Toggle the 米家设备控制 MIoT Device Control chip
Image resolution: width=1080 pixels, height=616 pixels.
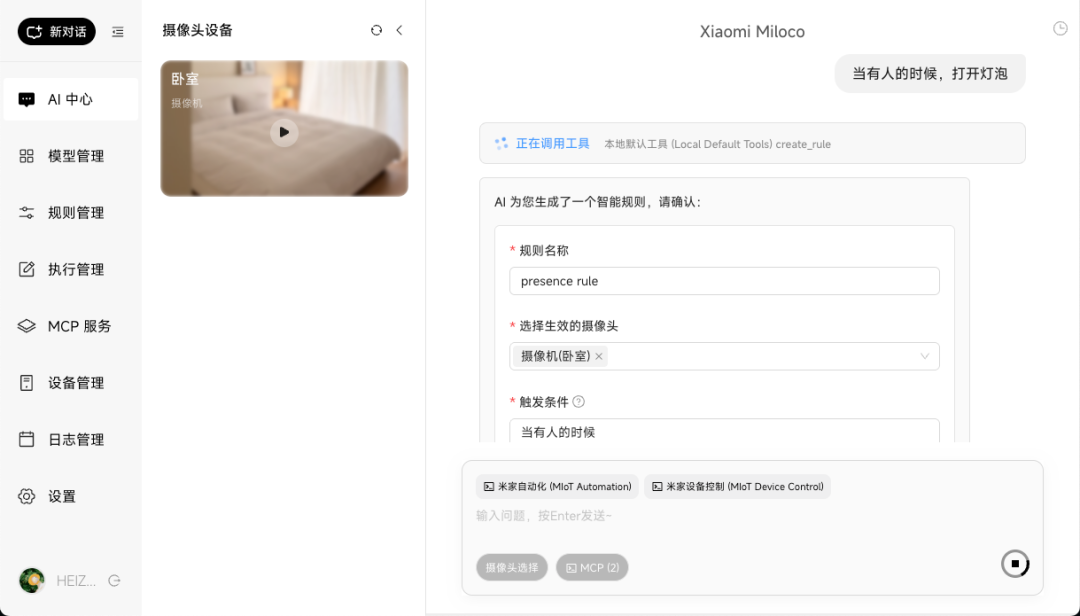click(738, 486)
